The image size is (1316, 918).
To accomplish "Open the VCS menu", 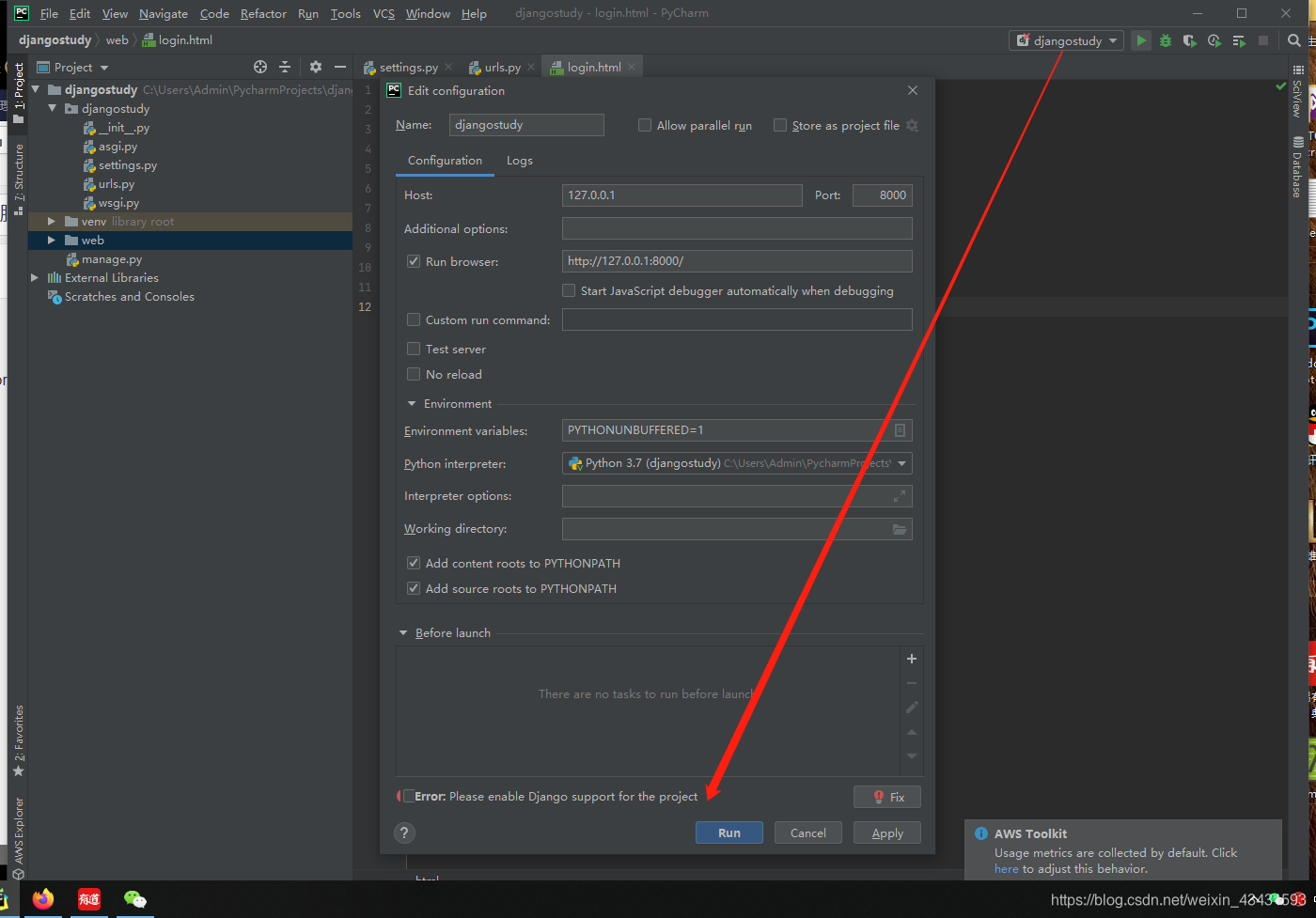I will click(384, 13).
